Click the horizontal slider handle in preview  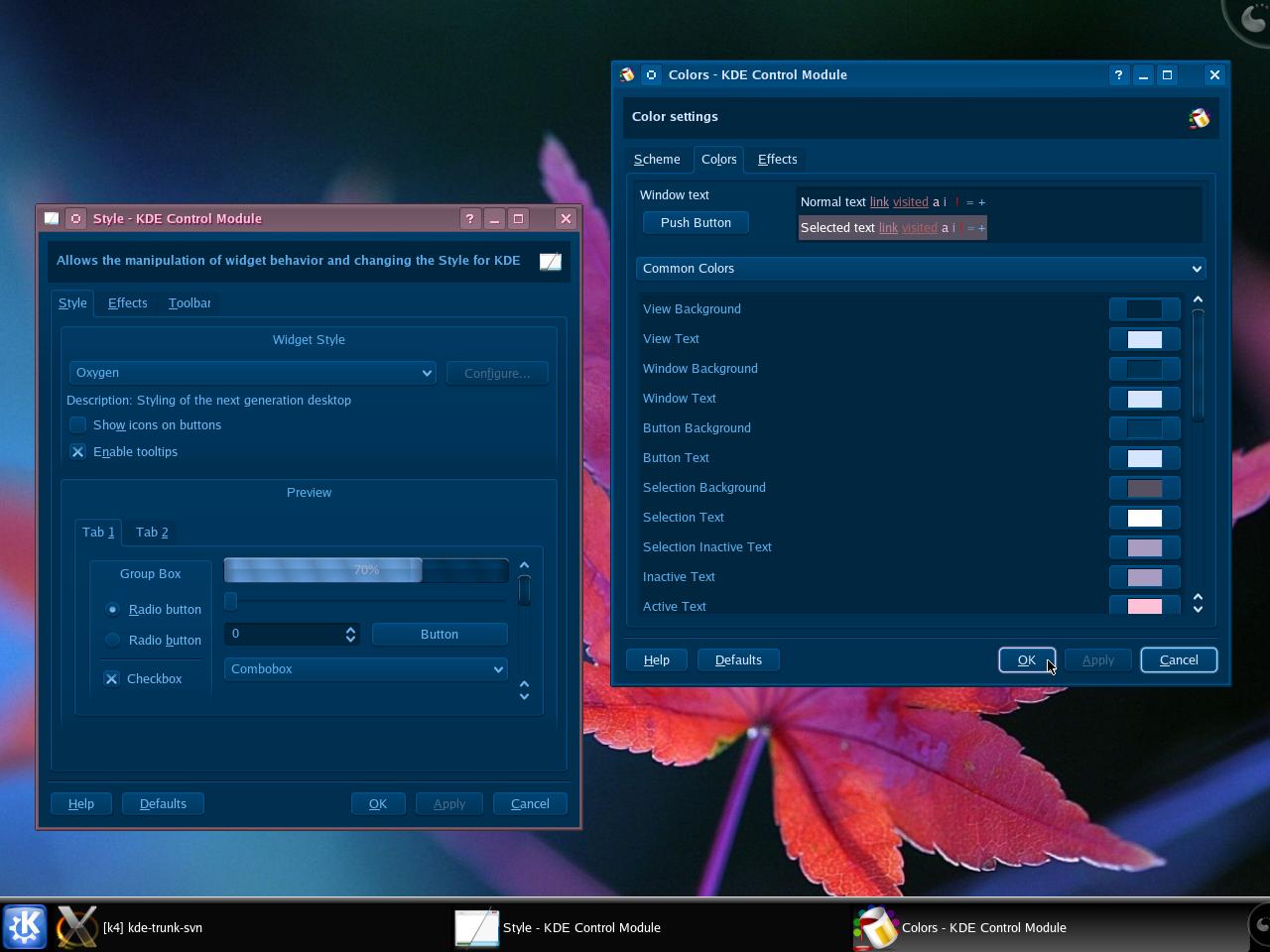(231, 601)
